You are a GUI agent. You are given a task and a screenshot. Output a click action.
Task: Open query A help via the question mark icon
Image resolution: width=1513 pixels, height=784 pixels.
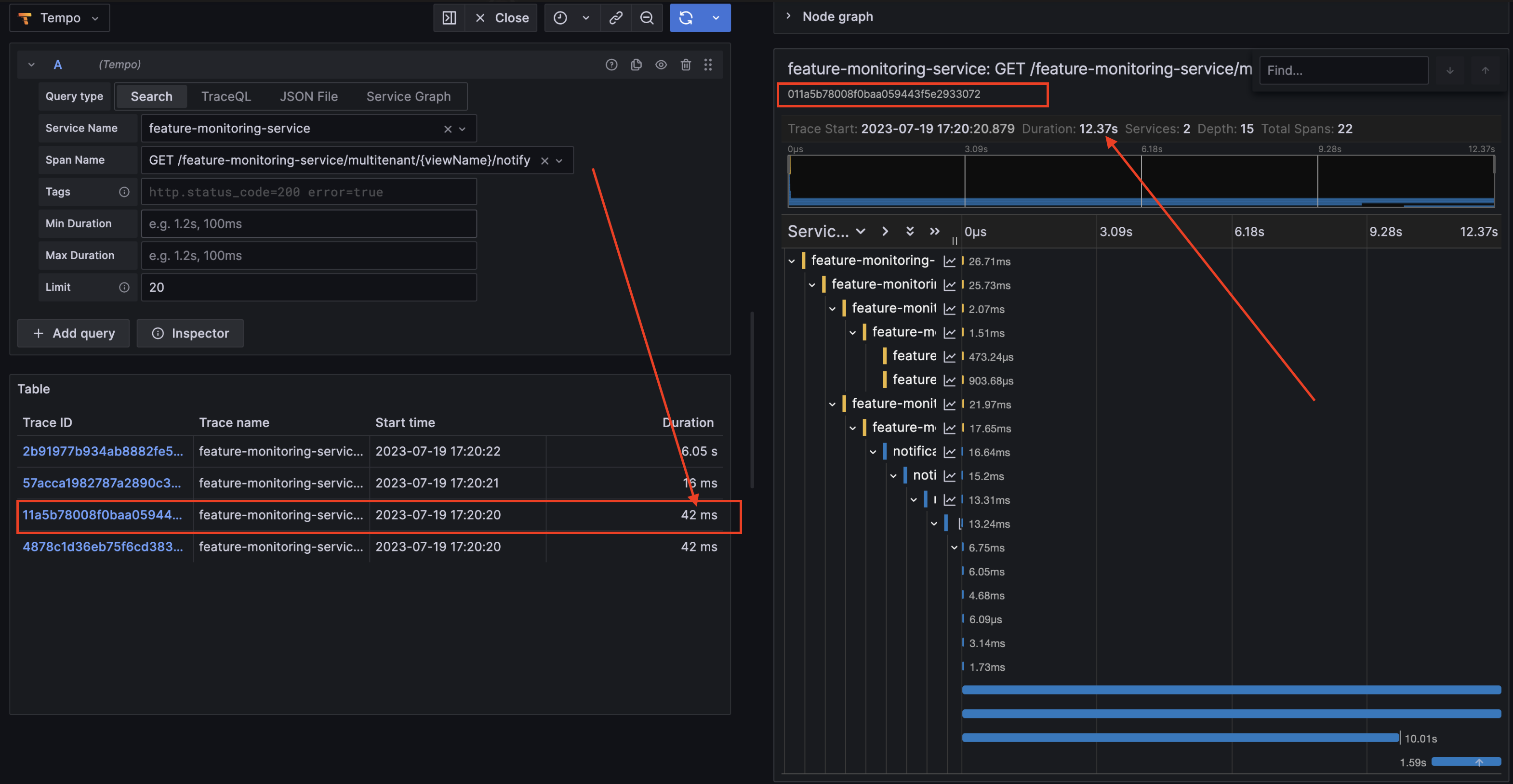pyautogui.click(x=611, y=65)
